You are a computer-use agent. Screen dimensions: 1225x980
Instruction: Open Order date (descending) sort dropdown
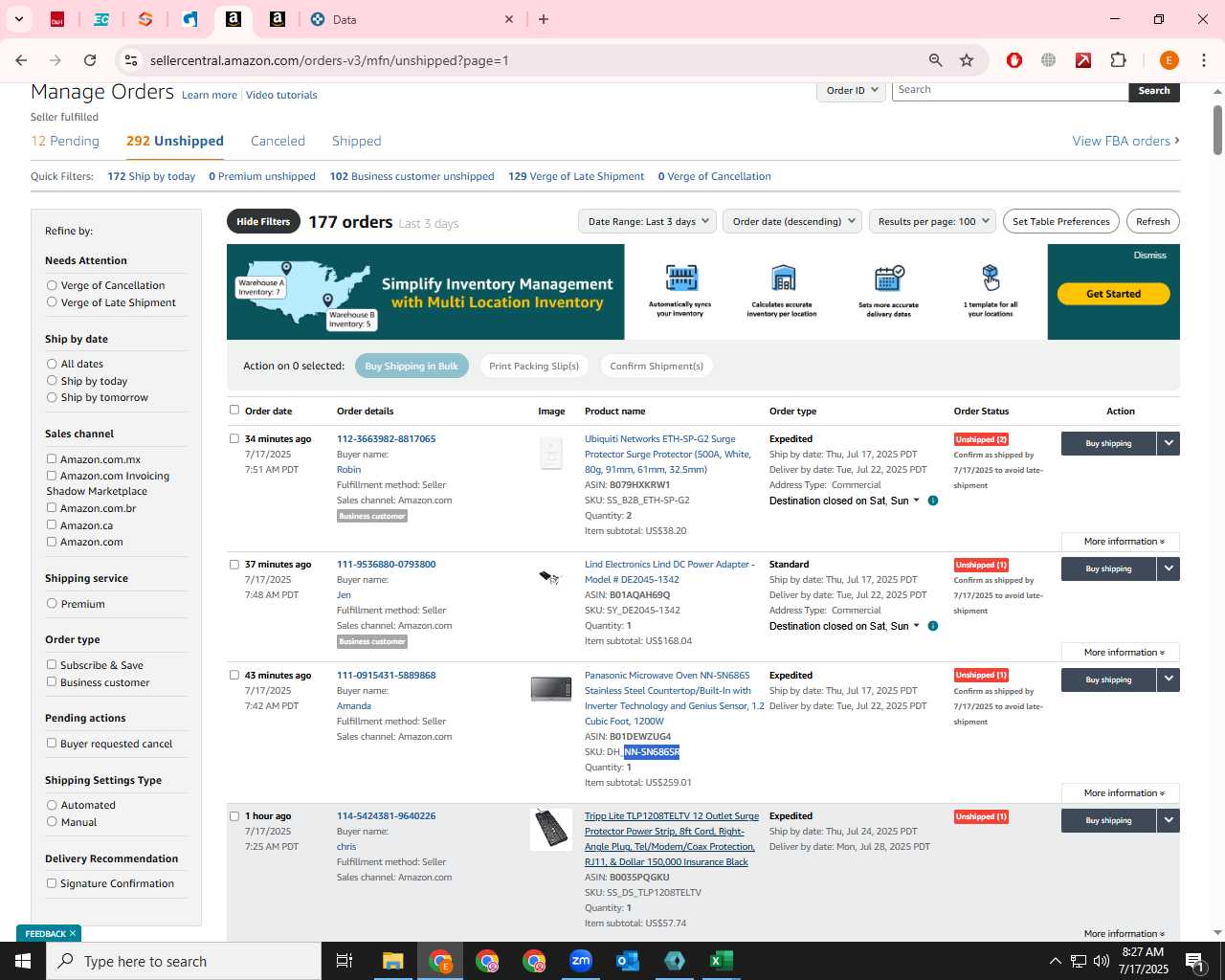[x=792, y=221]
